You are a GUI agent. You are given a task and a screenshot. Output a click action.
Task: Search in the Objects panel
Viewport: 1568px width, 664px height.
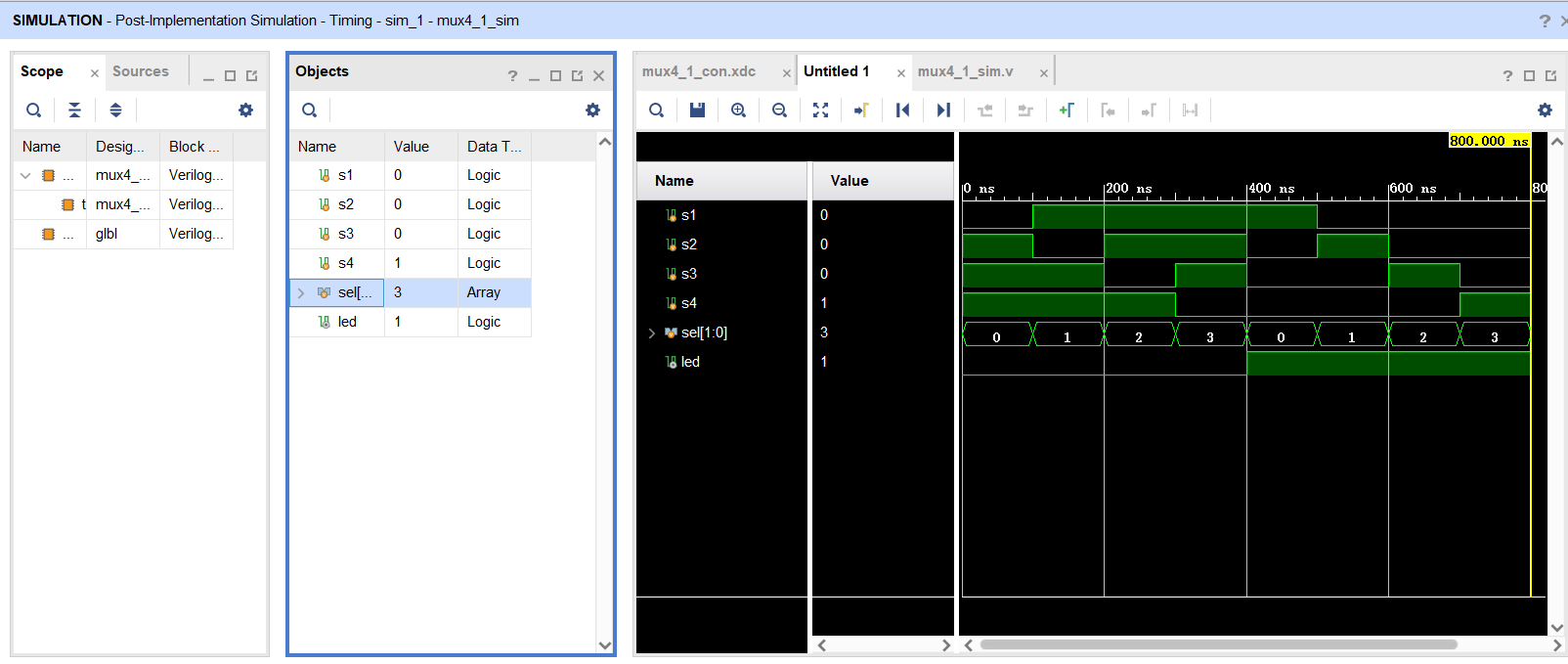click(x=309, y=111)
